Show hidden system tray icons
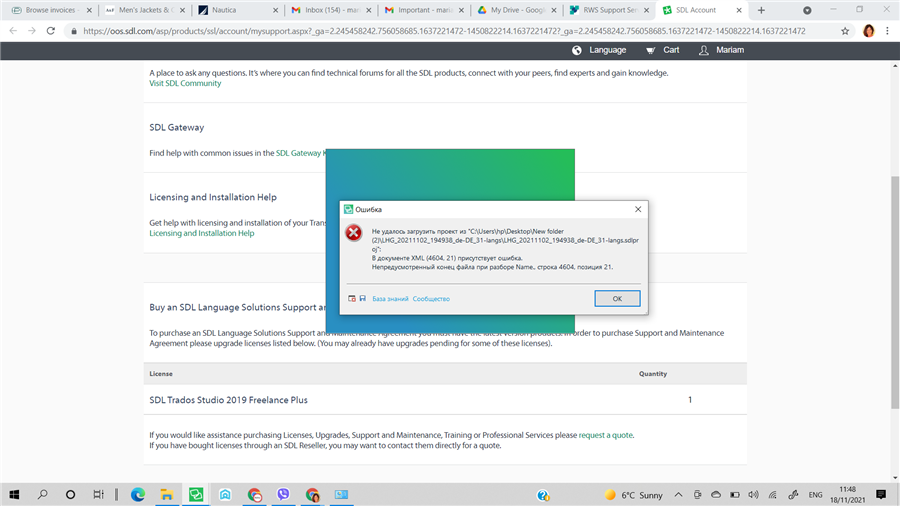Image resolution: width=900 pixels, height=506 pixels. 678,495
